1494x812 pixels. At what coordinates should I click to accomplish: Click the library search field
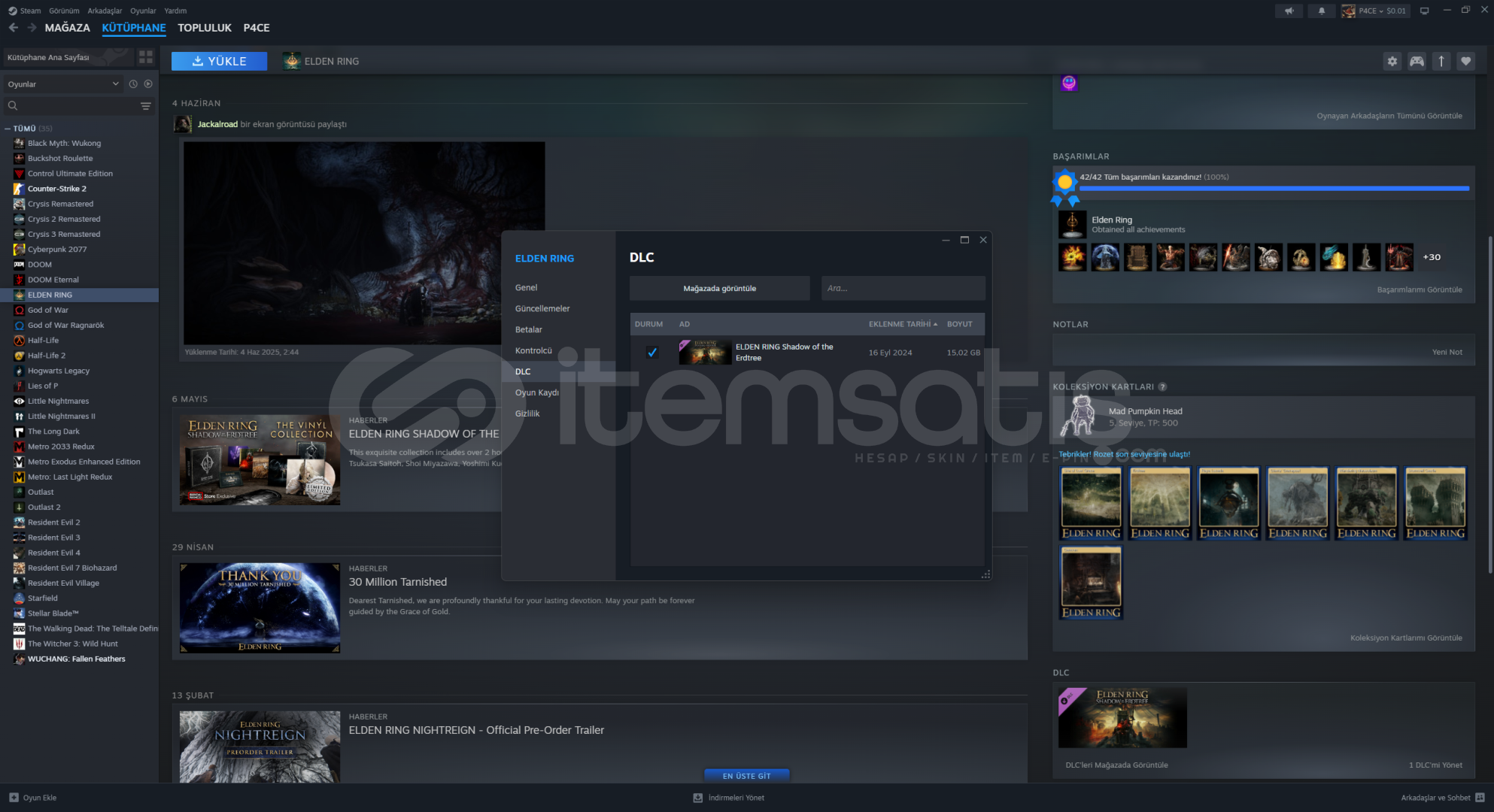71,106
